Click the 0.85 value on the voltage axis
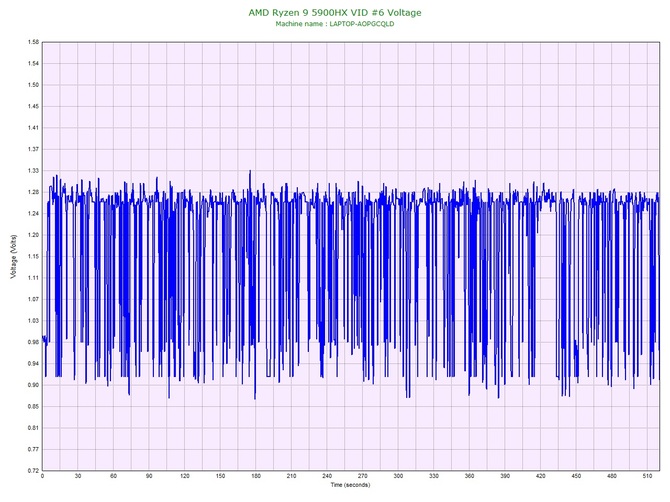Screen dimensions: 670x502 33,407
